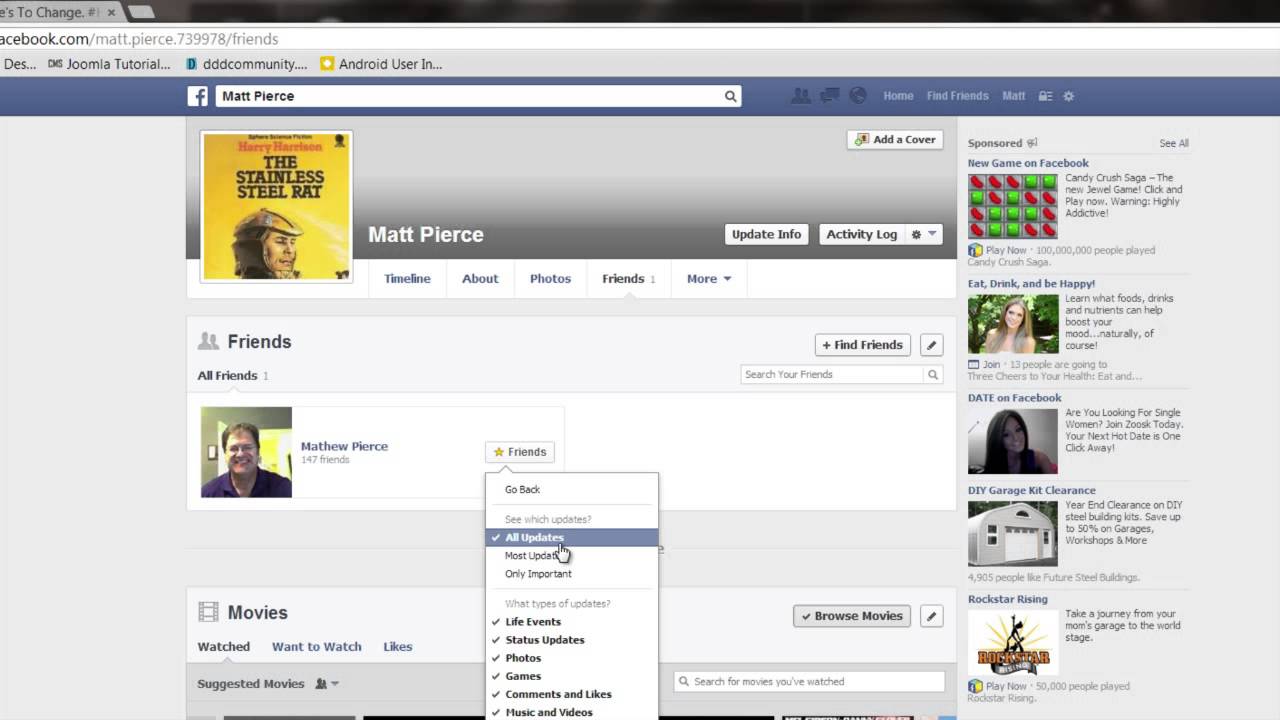1280x720 pixels.
Task: Switch to movie Likes tab
Action: click(398, 646)
